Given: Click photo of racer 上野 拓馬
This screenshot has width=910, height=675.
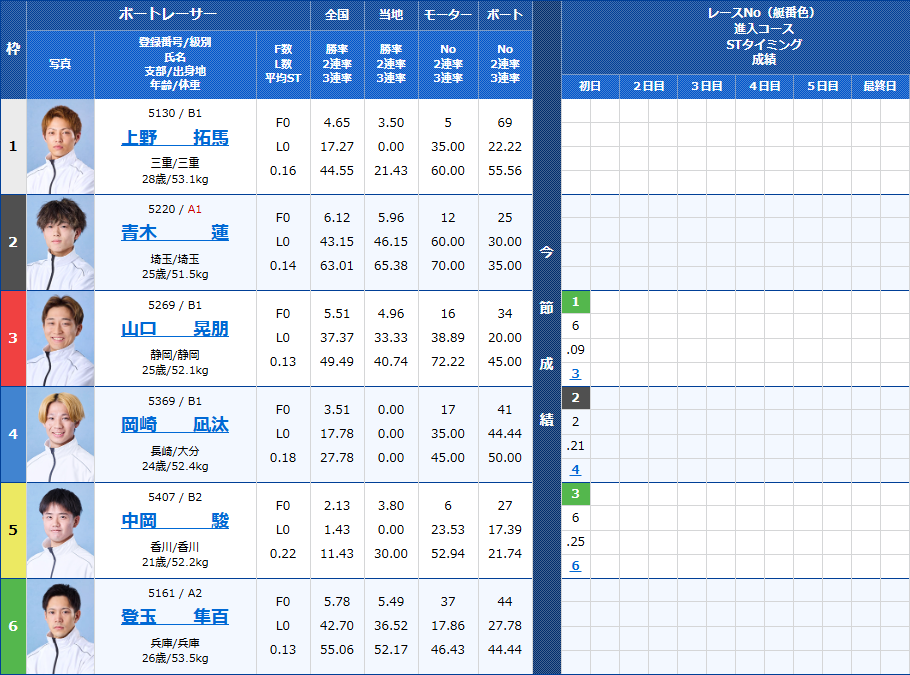Looking at the screenshot, I should click(x=60, y=146).
